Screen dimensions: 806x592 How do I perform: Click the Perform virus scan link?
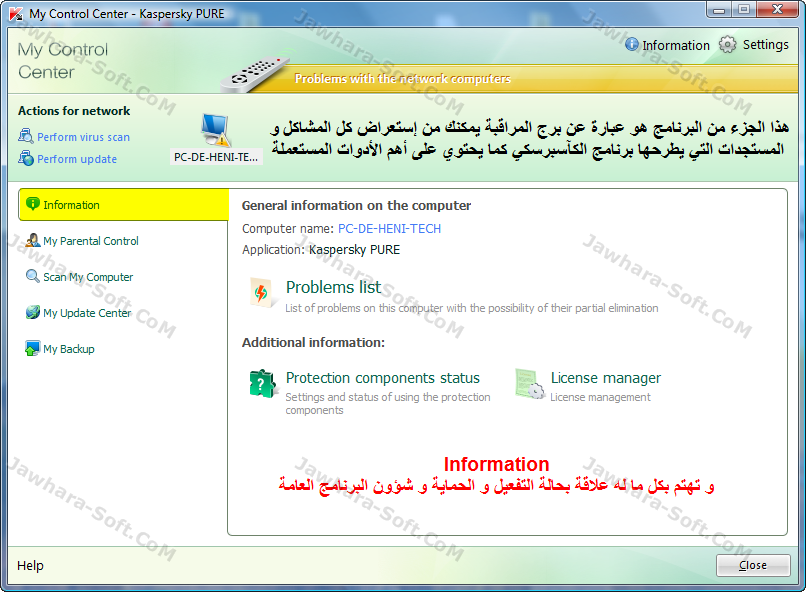coord(83,137)
